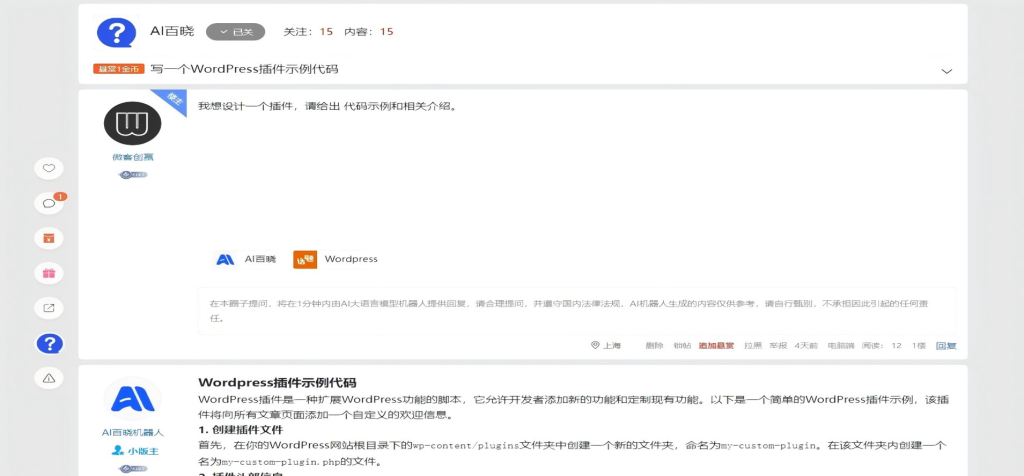Open the Wordpress topic tag
The image size is (1024, 476).
[351, 259]
